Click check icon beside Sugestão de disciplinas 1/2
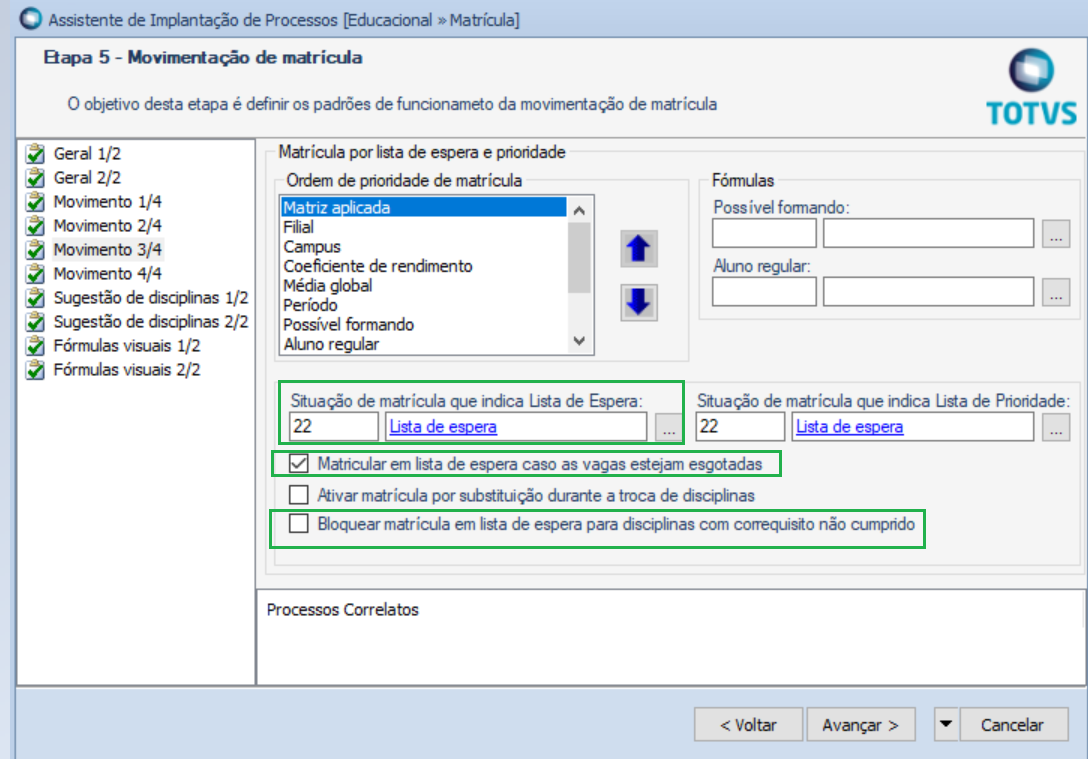The width and height of the screenshot is (1088, 759). coord(35,298)
